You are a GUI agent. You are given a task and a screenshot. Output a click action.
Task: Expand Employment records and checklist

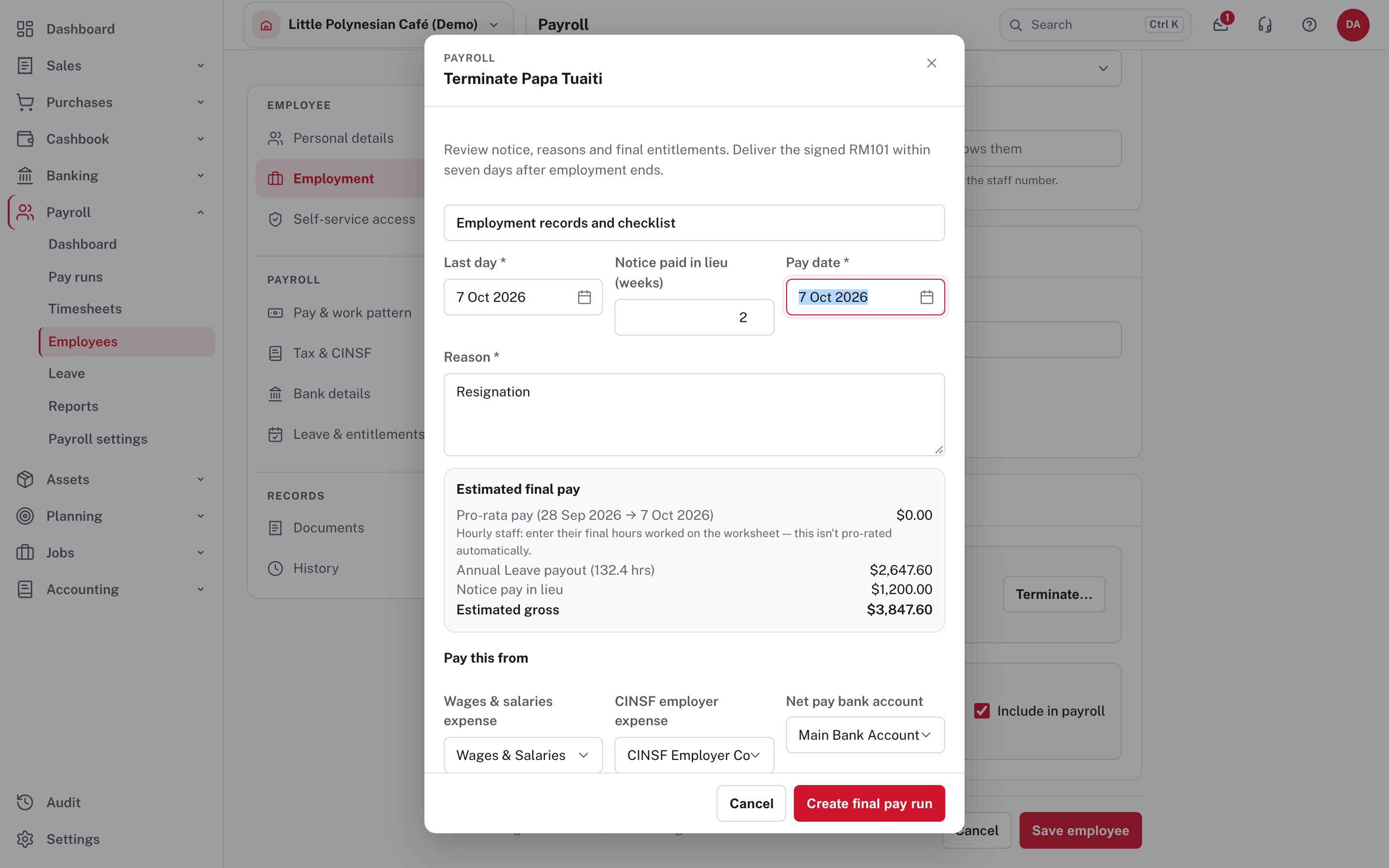pos(694,223)
